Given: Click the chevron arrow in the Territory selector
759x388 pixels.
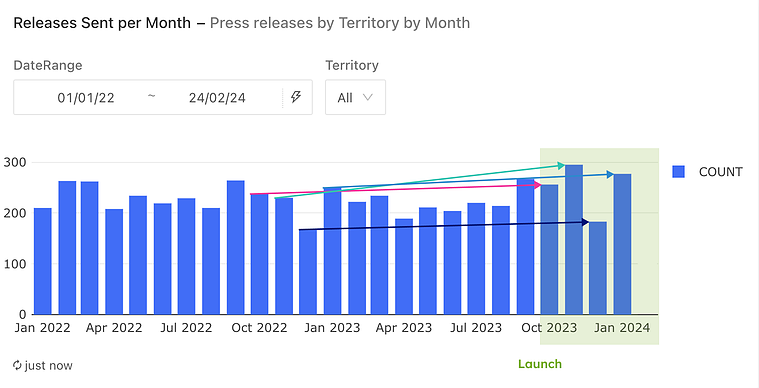Looking at the screenshot, I should [368, 97].
